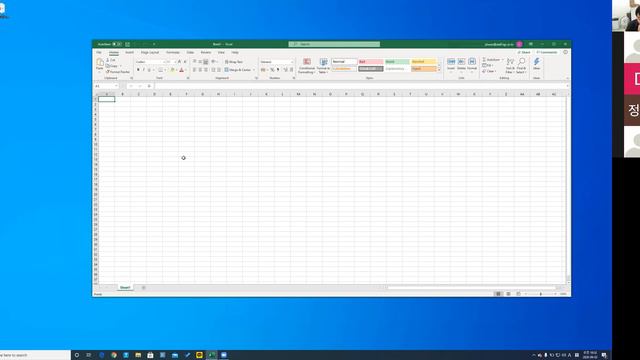Open Conditional Formatting menu
640x360 pixels.
[307, 66]
